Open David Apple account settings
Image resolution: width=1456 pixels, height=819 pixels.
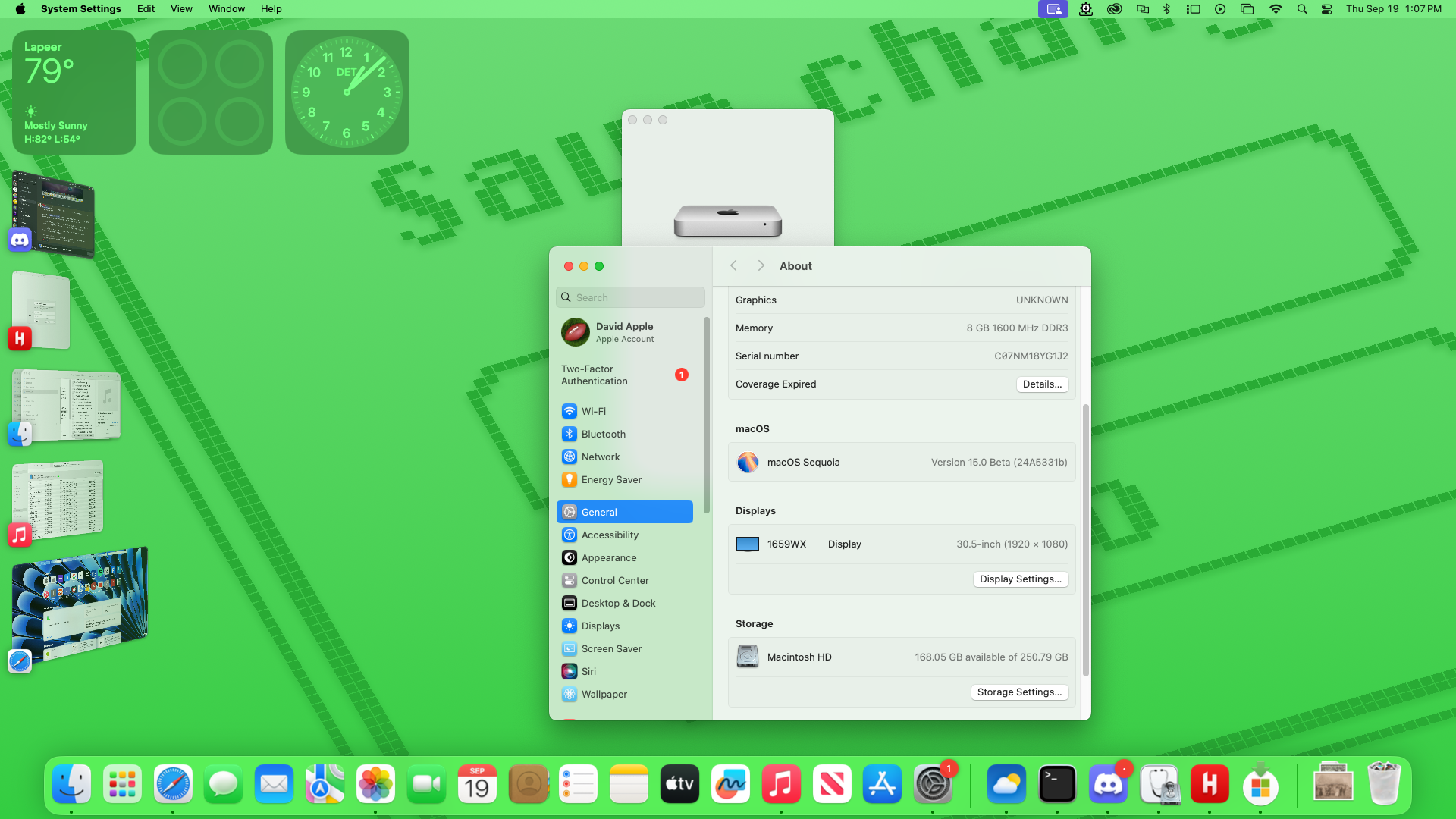tap(624, 332)
